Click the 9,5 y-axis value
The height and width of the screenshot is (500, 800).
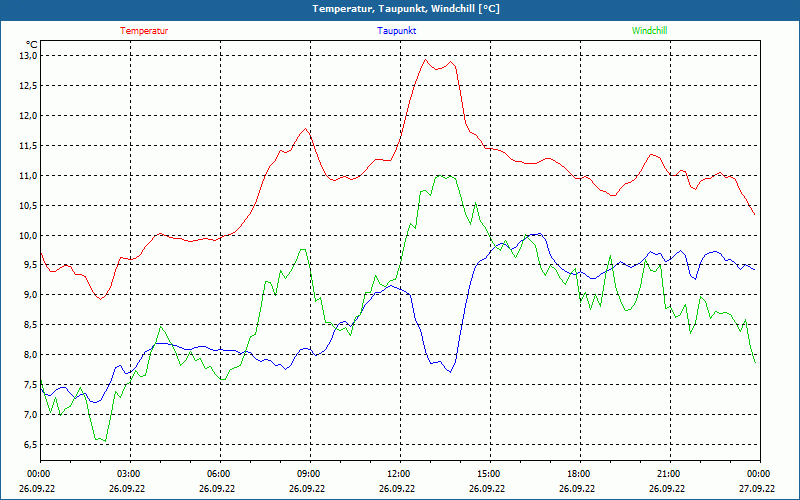point(31,264)
